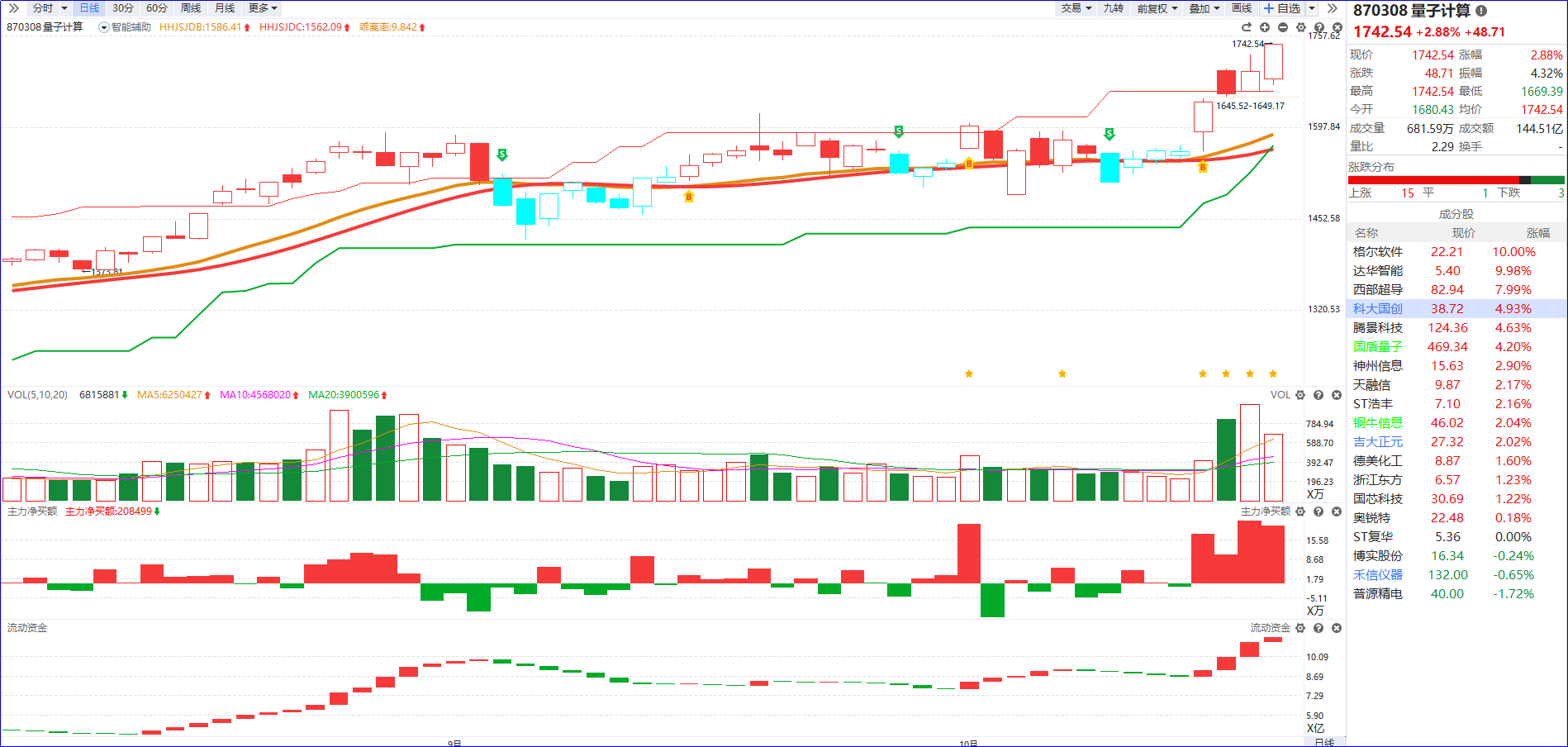Open the 叠加 overlay dropdown
The image size is (1568, 747).
pos(1204,8)
